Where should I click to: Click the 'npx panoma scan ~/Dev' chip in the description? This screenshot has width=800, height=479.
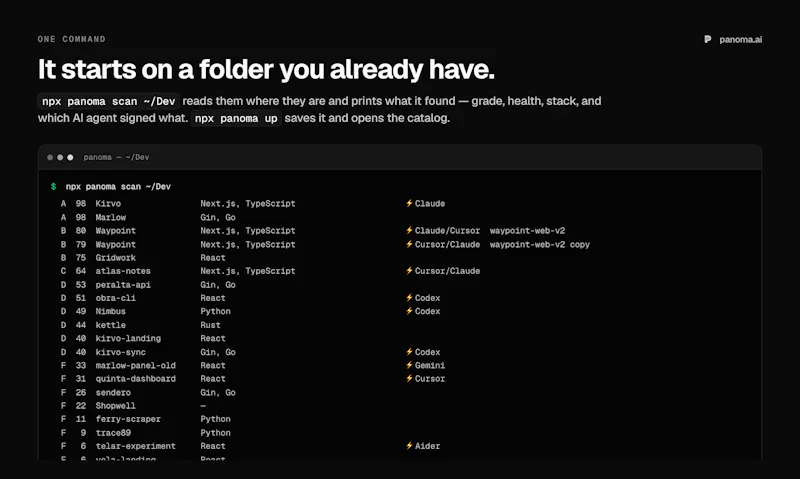[109, 101]
